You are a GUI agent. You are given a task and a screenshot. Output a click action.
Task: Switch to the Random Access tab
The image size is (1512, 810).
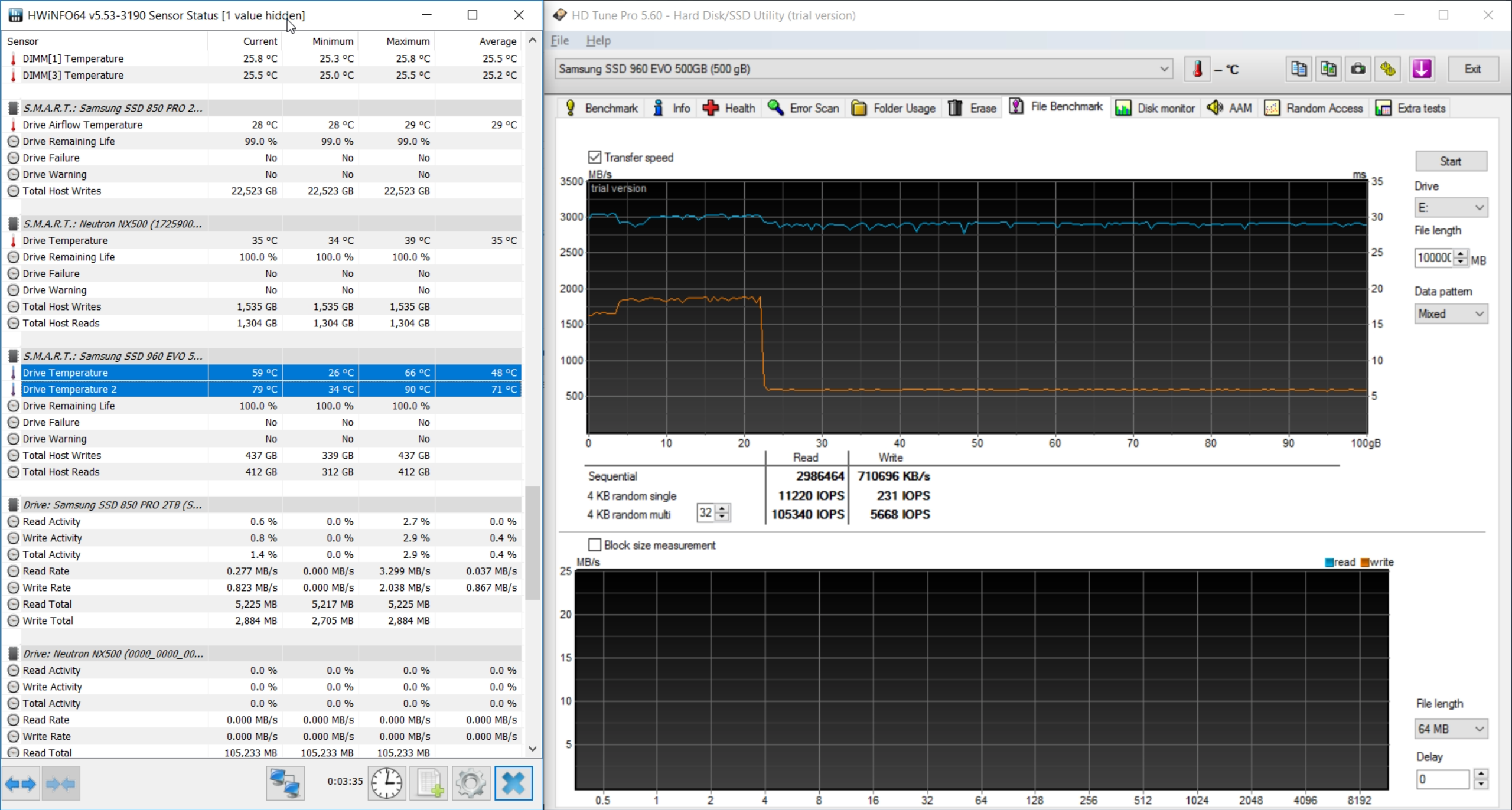(x=1314, y=108)
